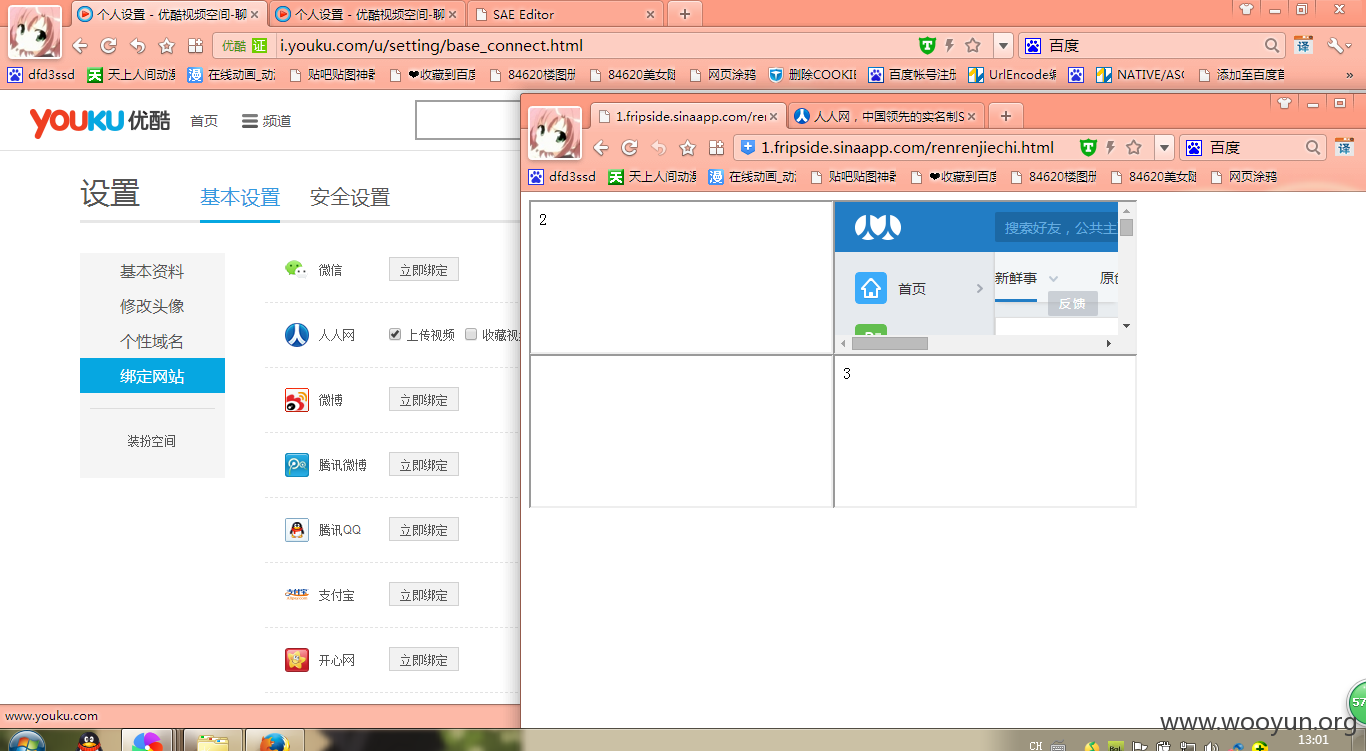Open translate icon in fripside window toolbar
The height and width of the screenshot is (751, 1366).
point(1344,147)
